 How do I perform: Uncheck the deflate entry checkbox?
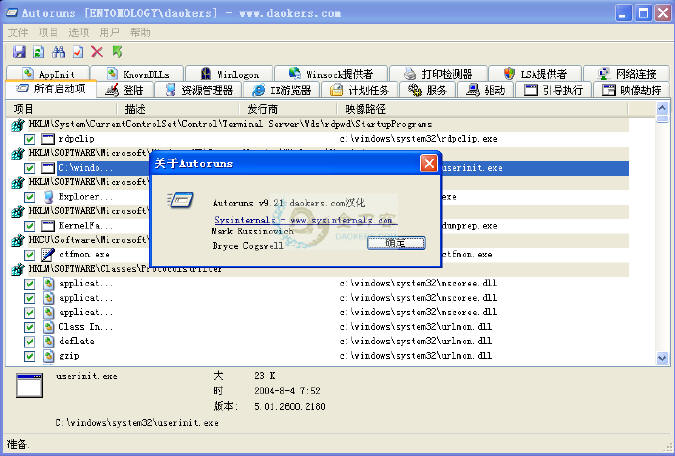[29, 341]
